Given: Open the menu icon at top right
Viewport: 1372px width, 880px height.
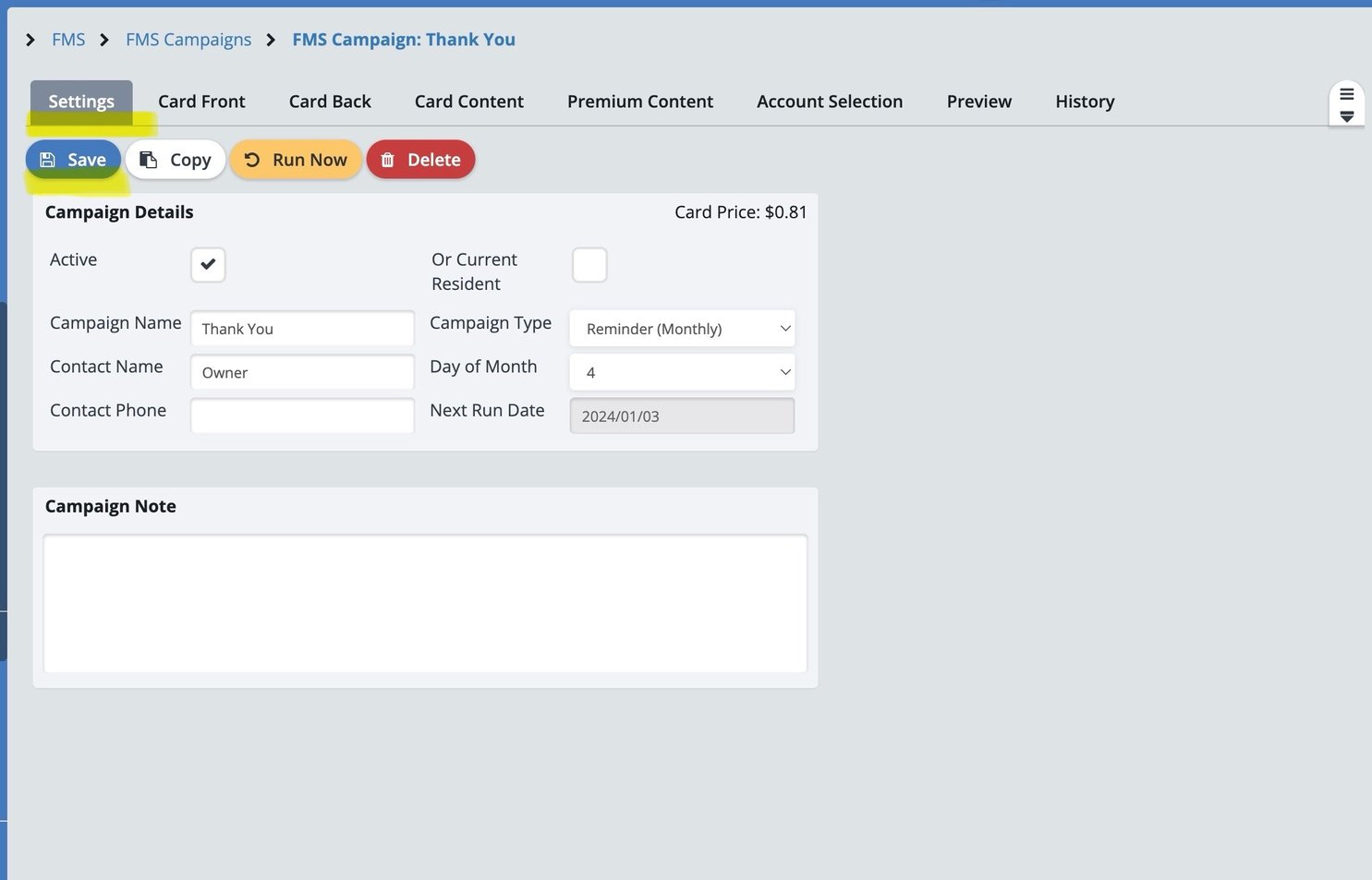Looking at the screenshot, I should coord(1347,104).
